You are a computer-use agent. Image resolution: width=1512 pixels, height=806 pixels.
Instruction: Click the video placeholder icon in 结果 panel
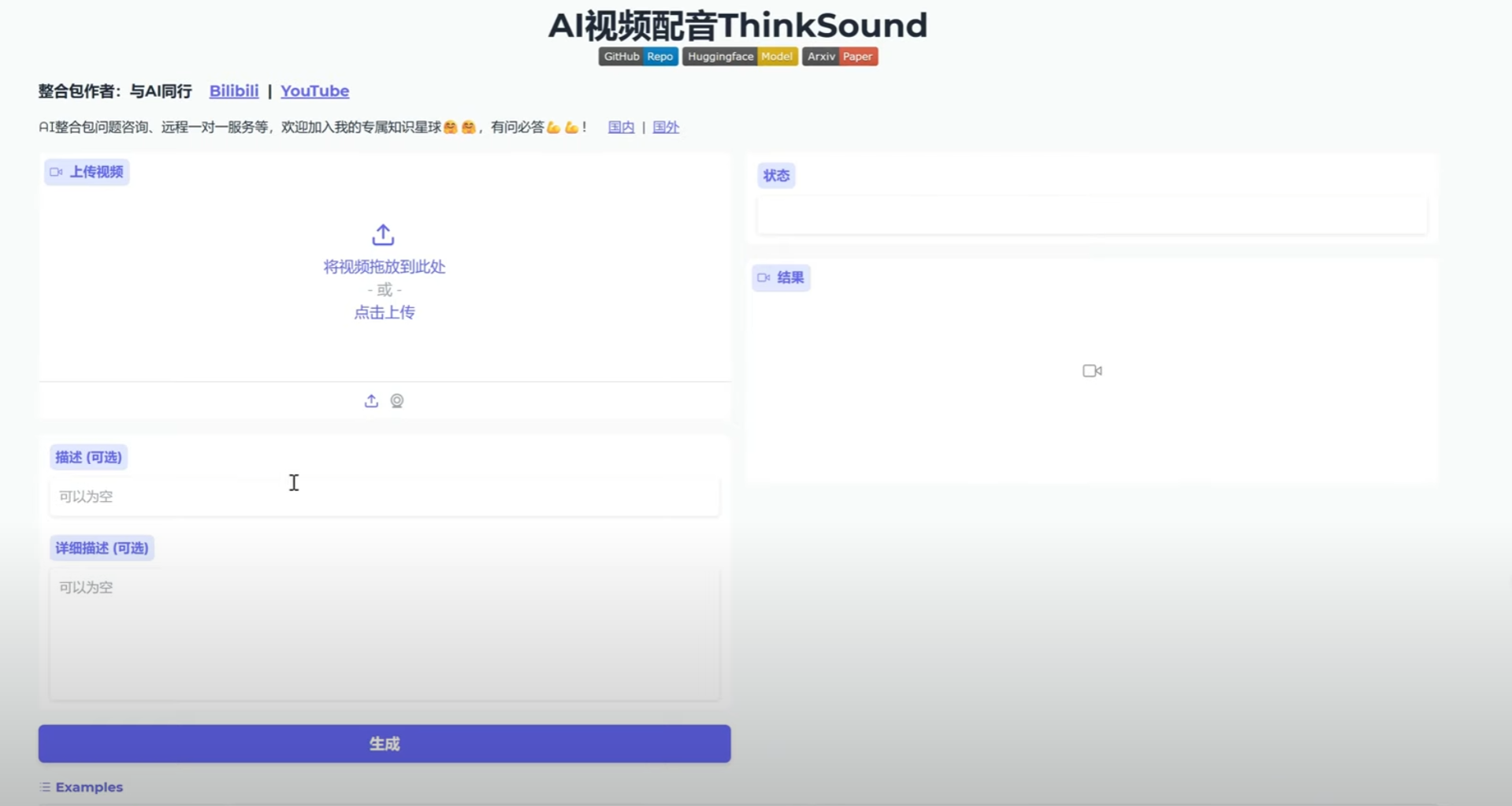(1092, 371)
